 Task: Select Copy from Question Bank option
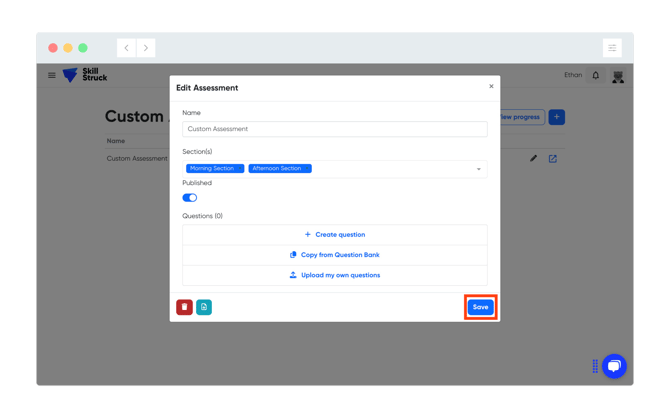(x=335, y=255)
